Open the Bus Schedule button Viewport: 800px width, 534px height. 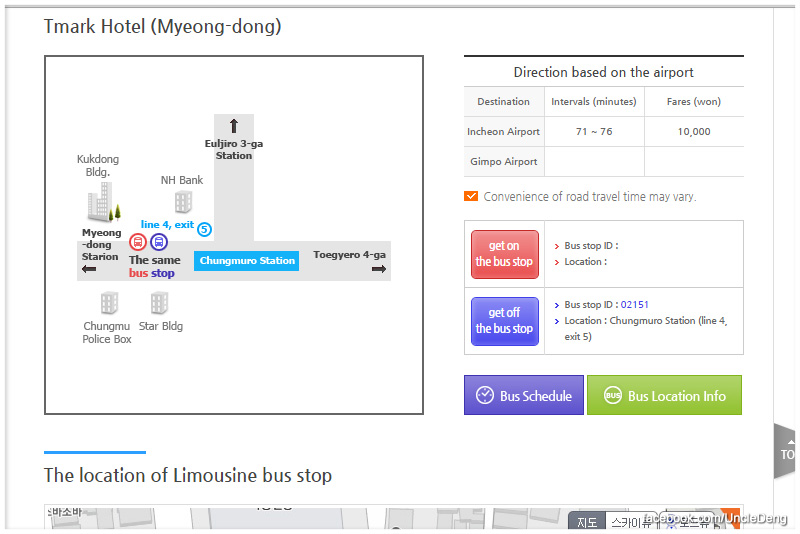click(x=523, y=395)
